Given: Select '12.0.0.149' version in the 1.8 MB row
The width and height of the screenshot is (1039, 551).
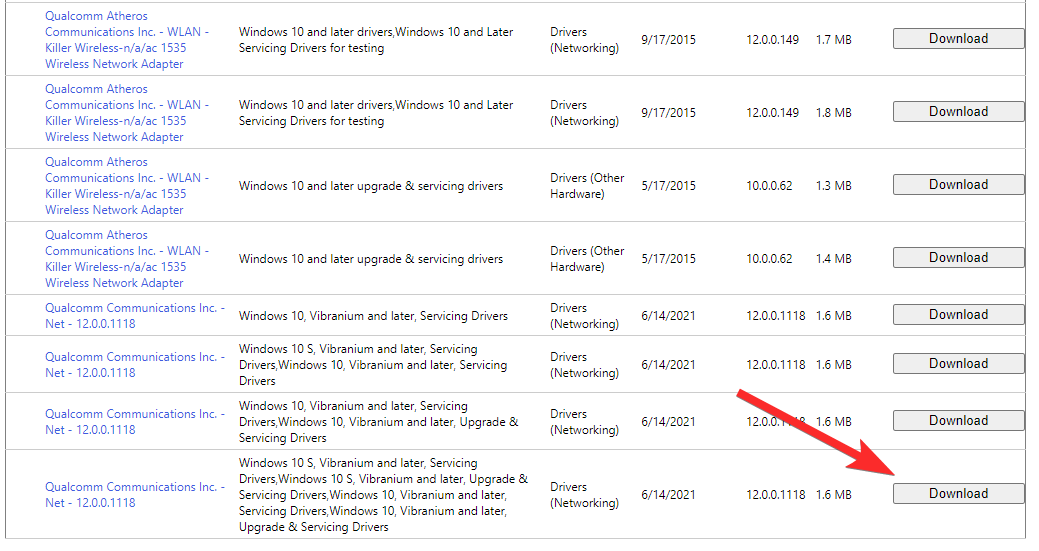Looking at the screenshot, I should pyautogui.click(x=773, y=113).
